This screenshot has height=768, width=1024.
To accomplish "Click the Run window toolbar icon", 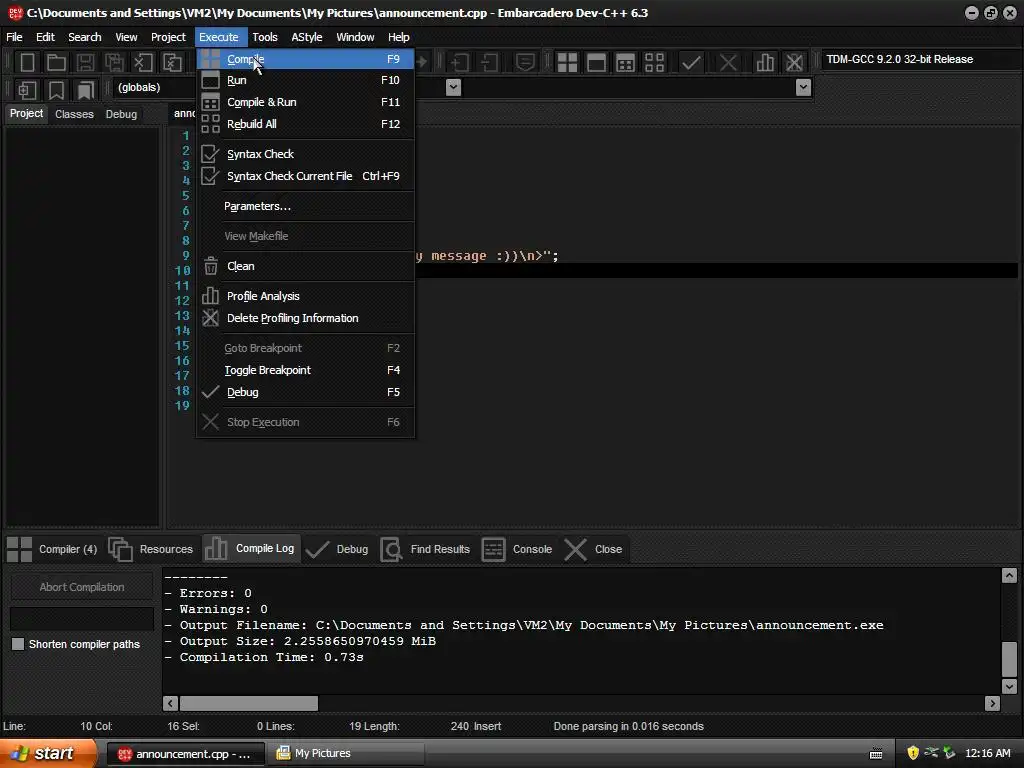I will [x=596, y=63].
